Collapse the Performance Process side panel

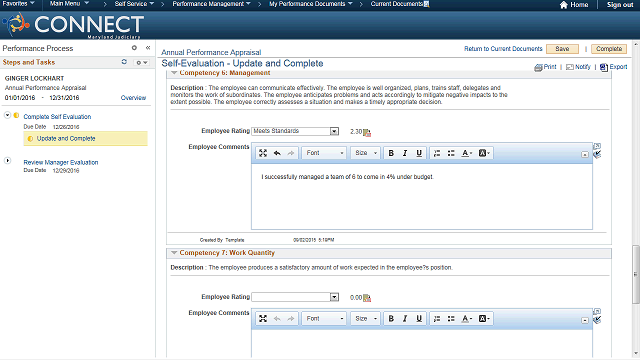click(148, 48)
